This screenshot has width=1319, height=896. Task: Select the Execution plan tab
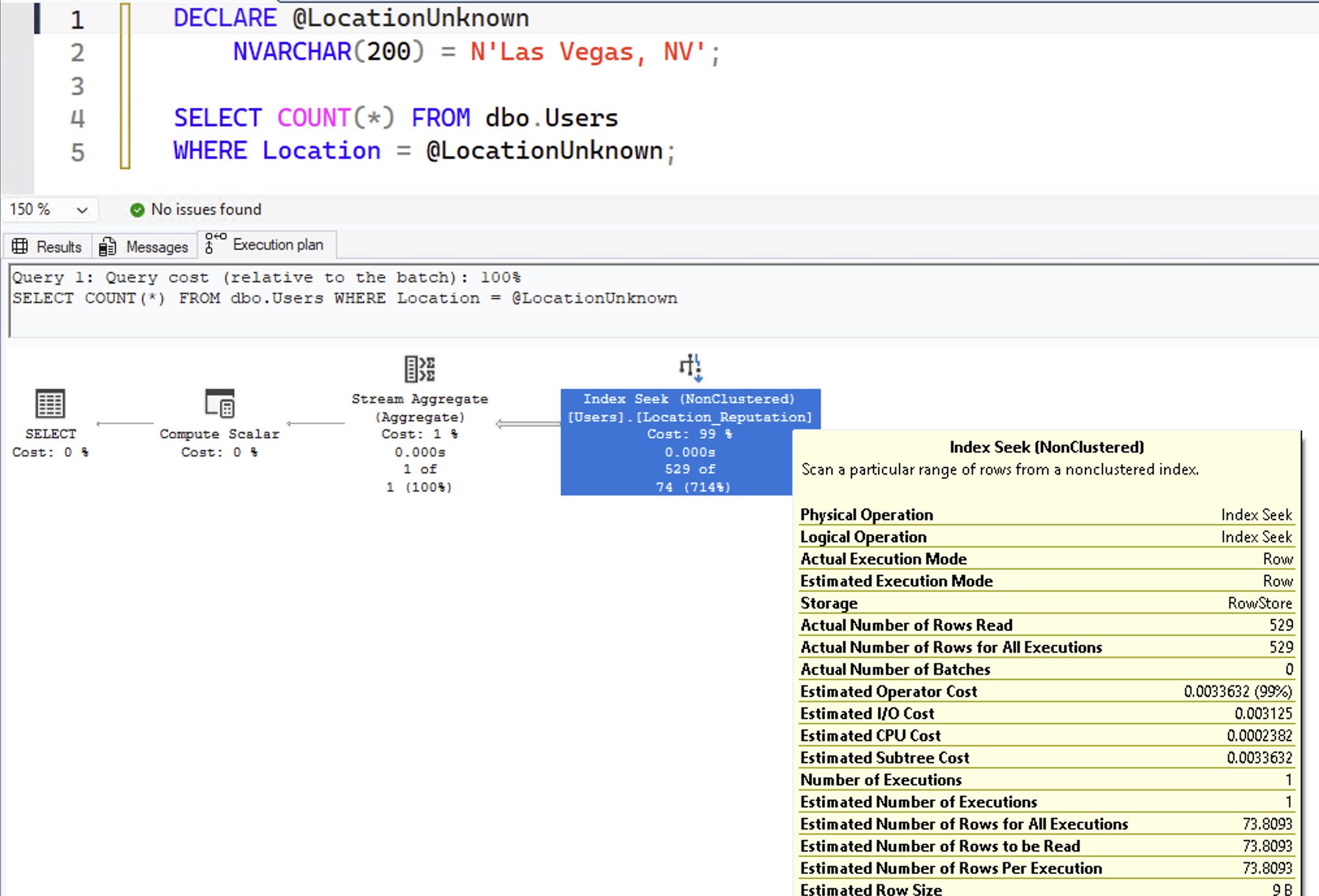point(277,245)
